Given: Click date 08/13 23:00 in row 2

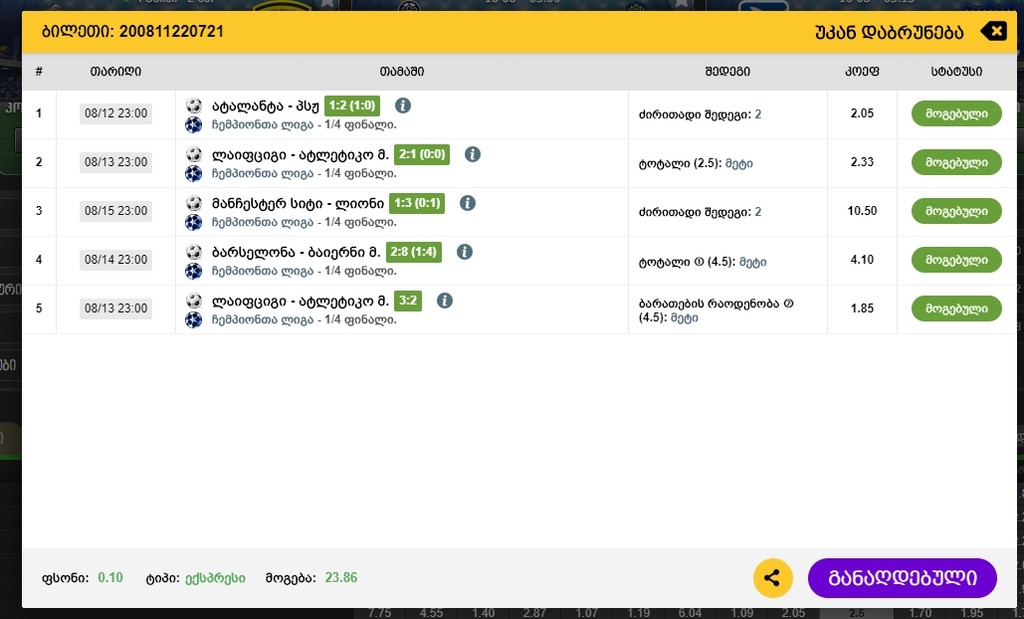Looking at the screenshot, I should click(x=116, y=162).
